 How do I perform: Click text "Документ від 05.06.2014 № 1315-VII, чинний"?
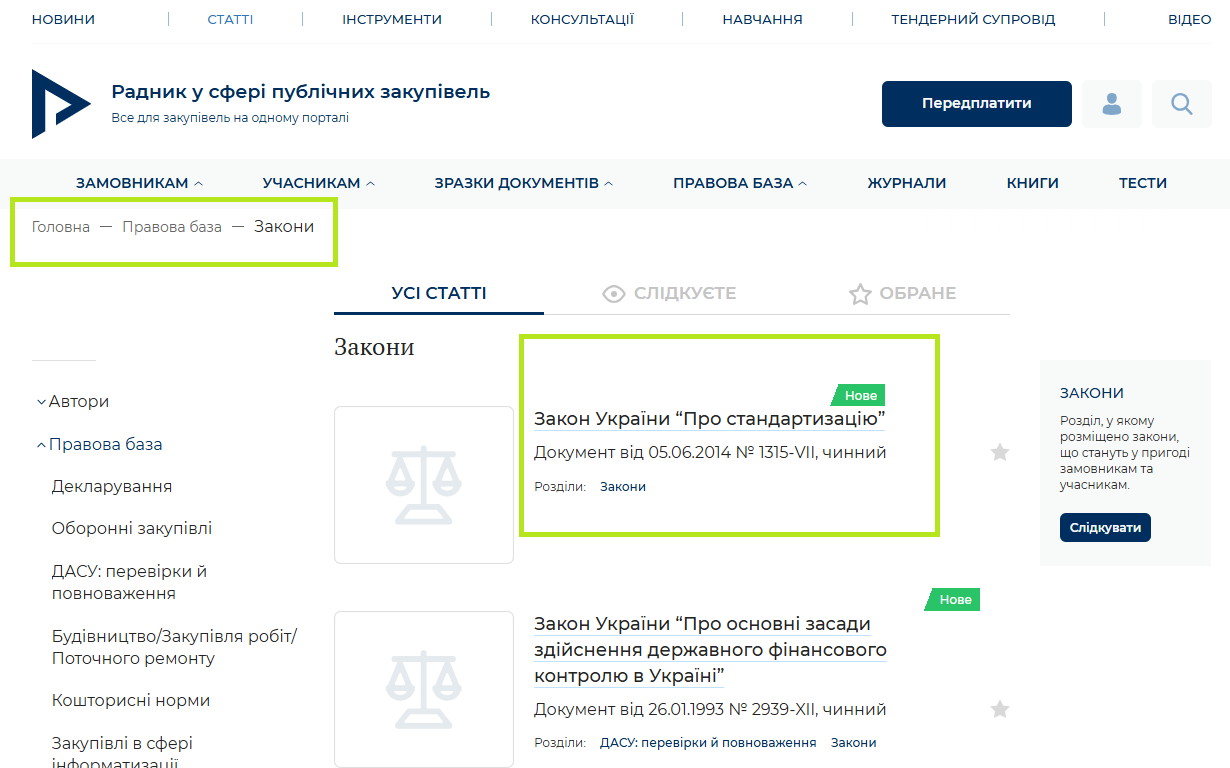click(710, 453)
